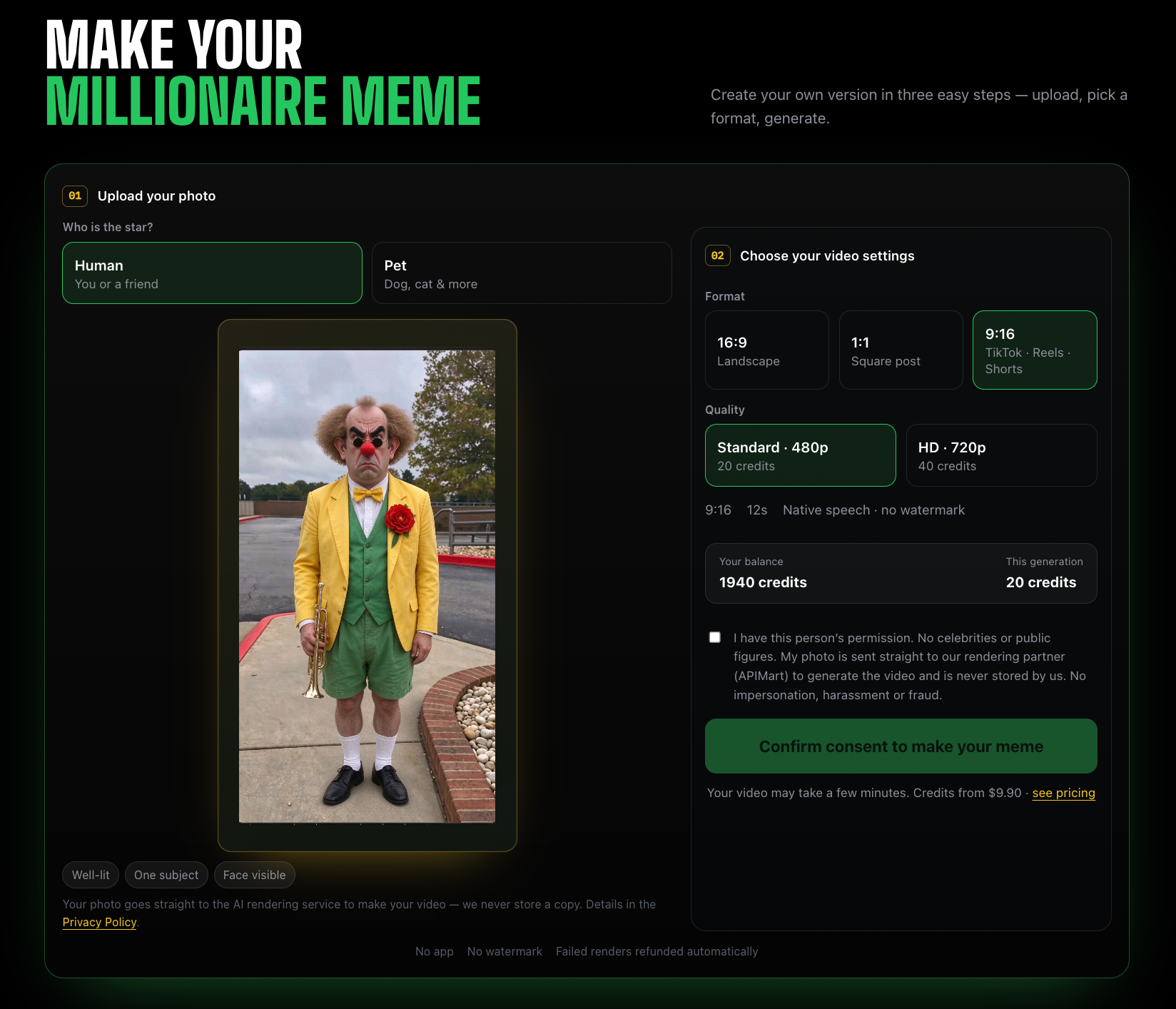Click the Native speech · no watermark text
Screen dimensions: 1176x1009
pyautogui.click(x=873, y=510)
